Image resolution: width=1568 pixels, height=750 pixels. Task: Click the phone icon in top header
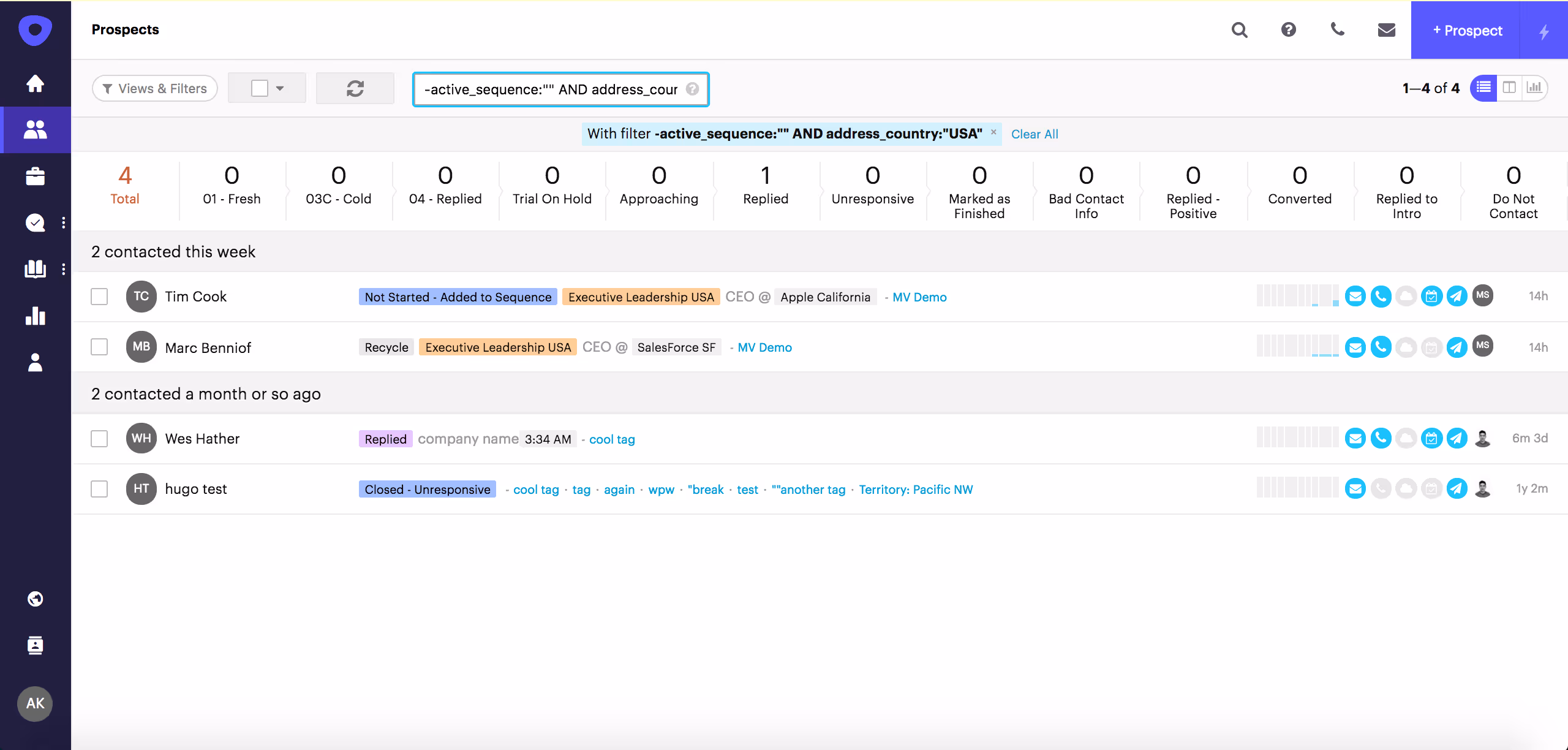(1337, 29)
